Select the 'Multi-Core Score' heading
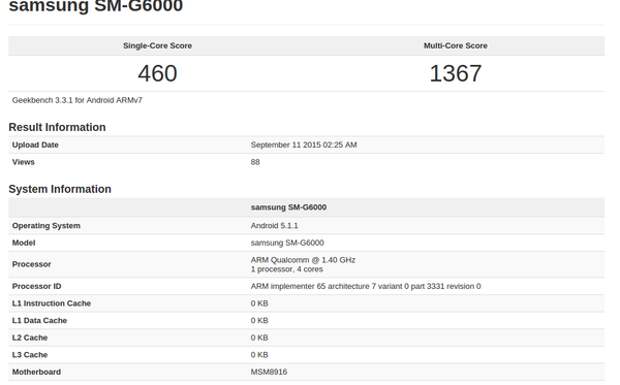The width and height of the screenshot is (620, 385). [456, 46]
